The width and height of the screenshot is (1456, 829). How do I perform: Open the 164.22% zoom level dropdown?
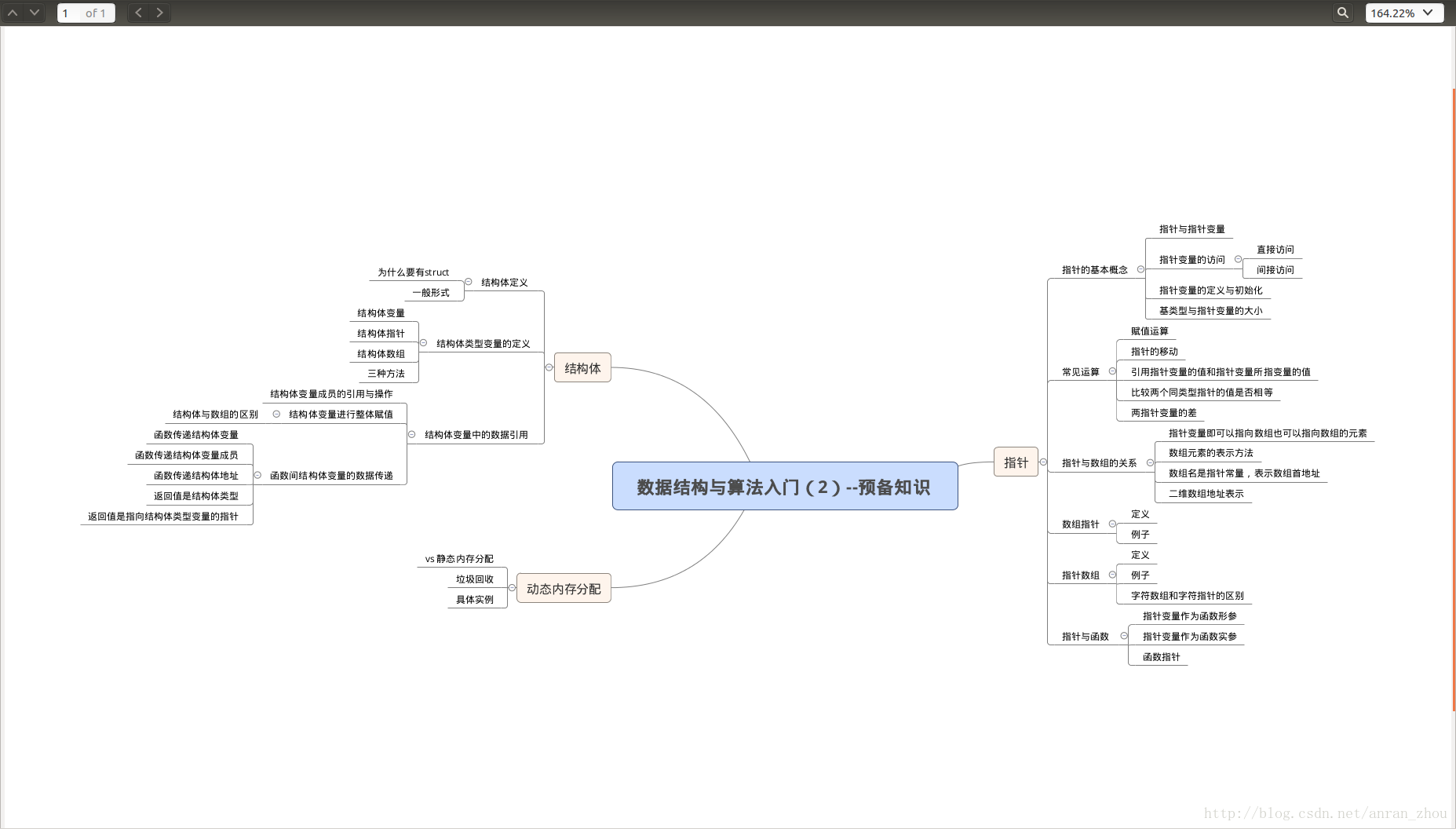[1404, 13]
